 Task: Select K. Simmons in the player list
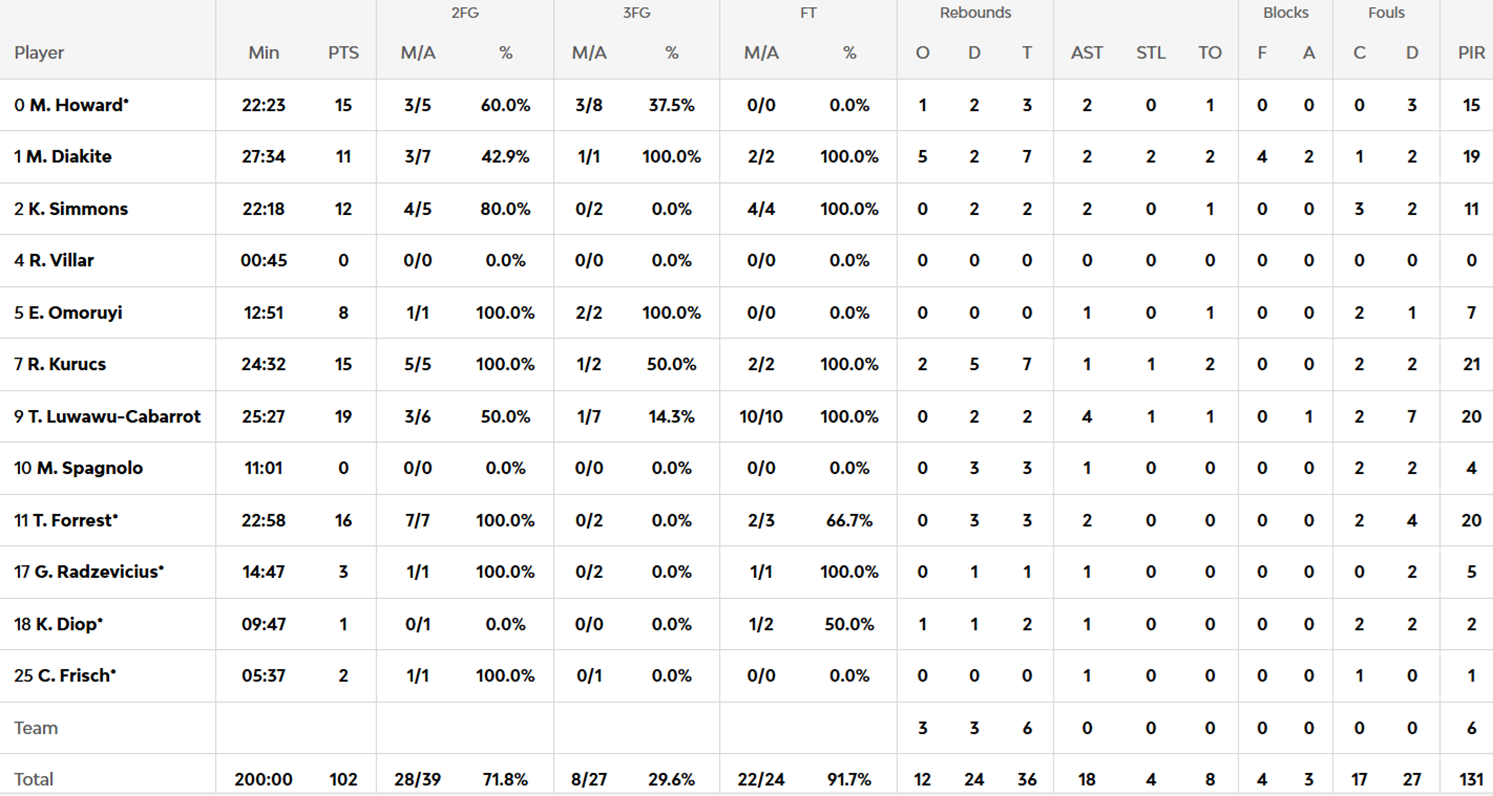[78, 209]
